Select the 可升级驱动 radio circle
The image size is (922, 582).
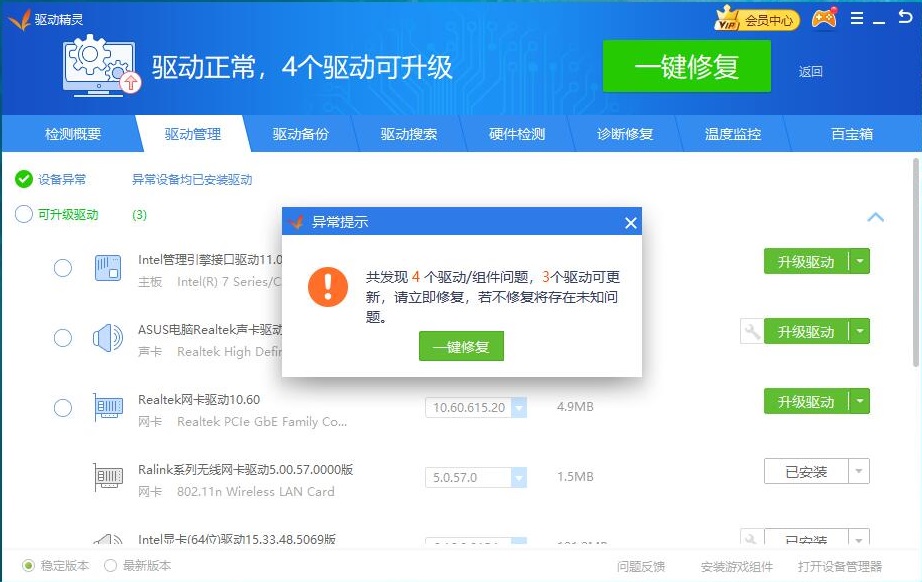[22, 214]
